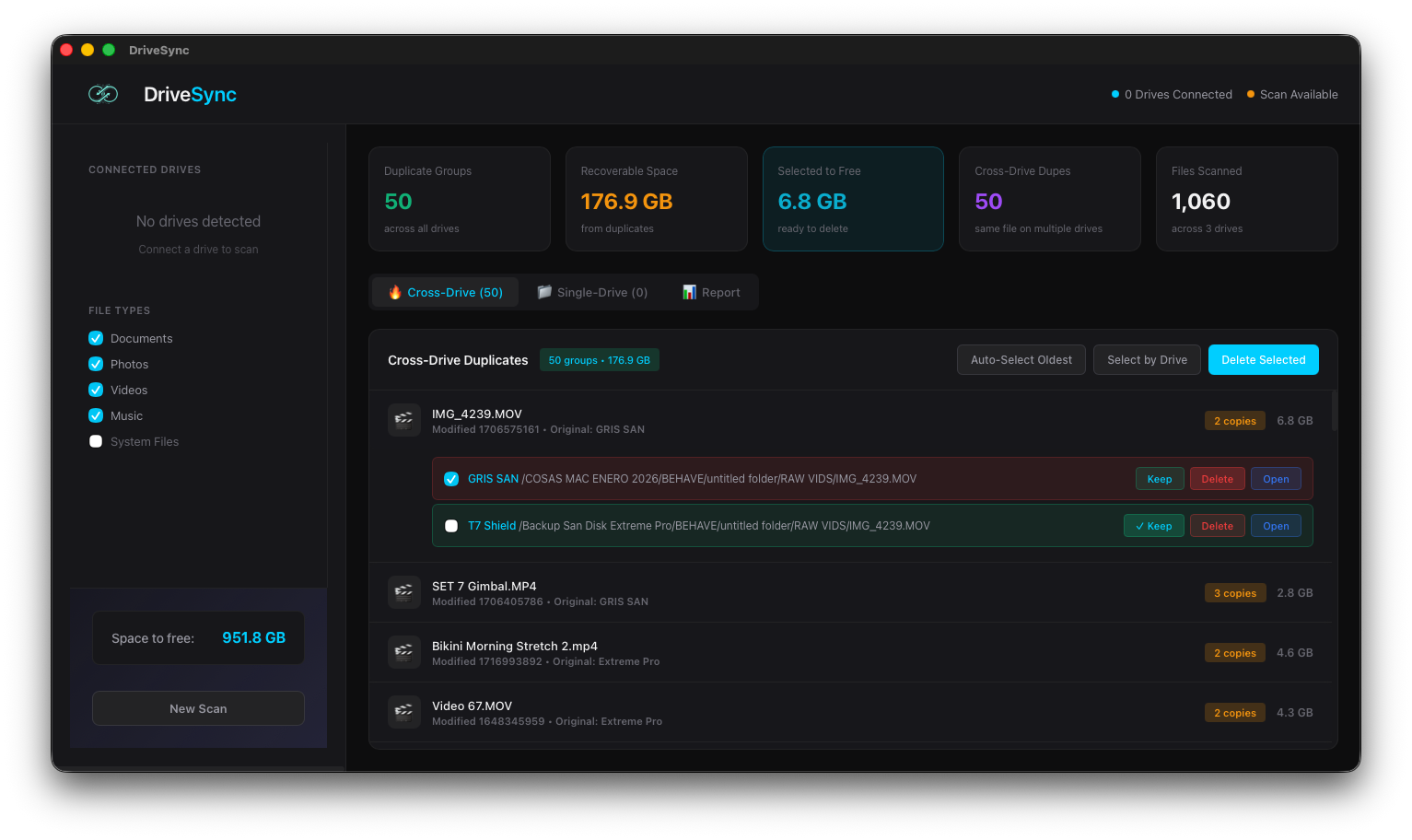This screenshot has height=840, width=1412.
Task: Click the folder icon on Single-Drive tab
Action: click(x=544, y=292)
